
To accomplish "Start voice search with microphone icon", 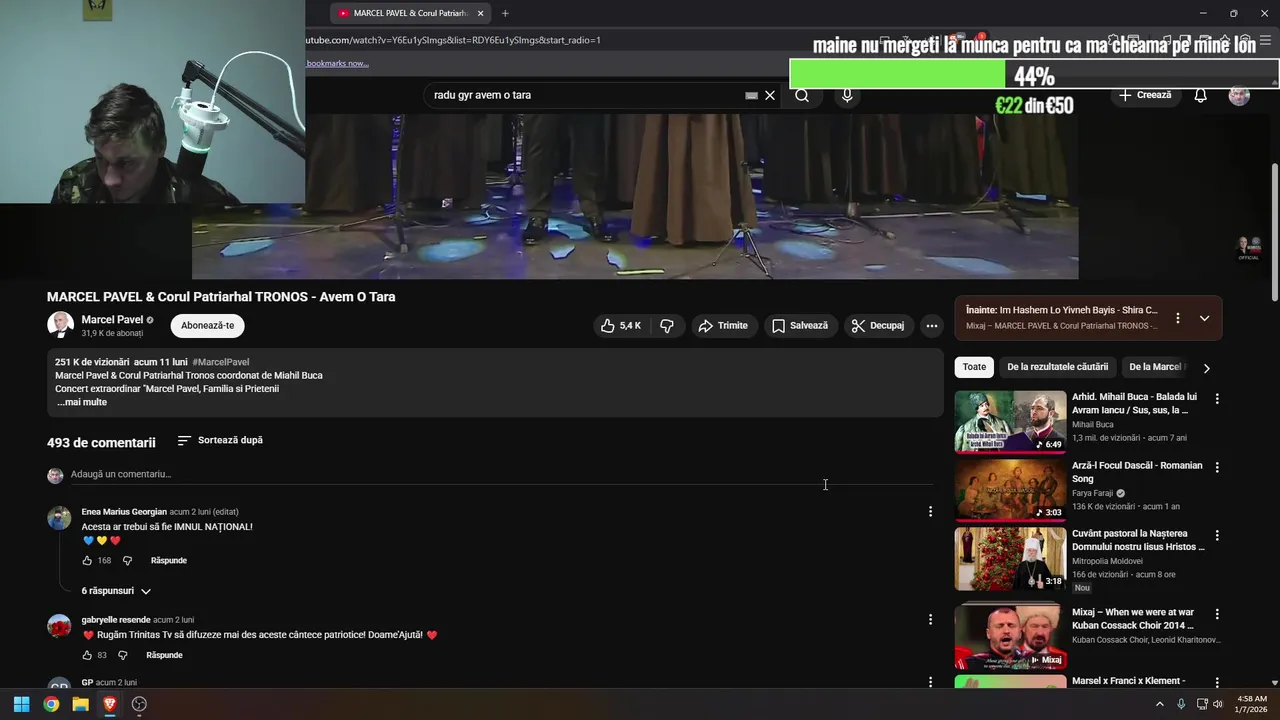I will click(847, 95).
